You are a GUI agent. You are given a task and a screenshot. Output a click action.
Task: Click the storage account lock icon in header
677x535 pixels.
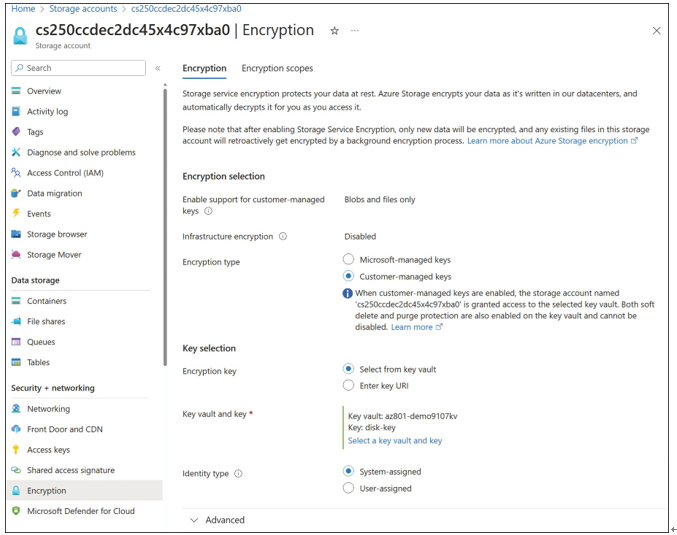pyautogui.click(x=20, y=35)
